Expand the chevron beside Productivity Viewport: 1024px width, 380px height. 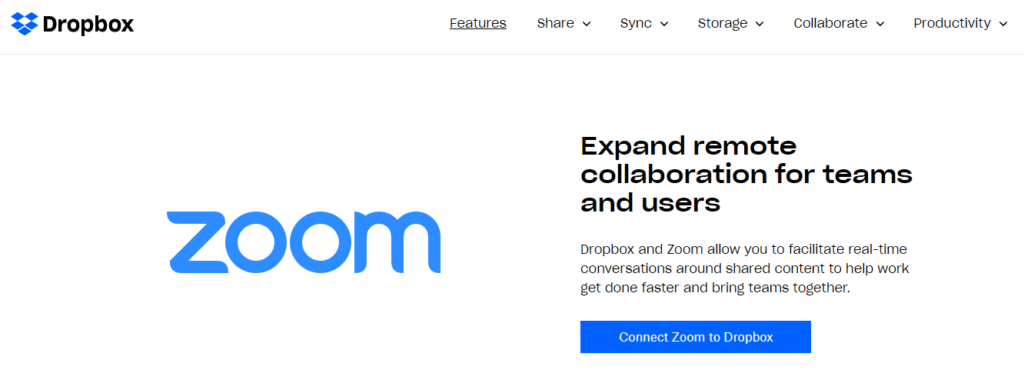coord(1003,24)
